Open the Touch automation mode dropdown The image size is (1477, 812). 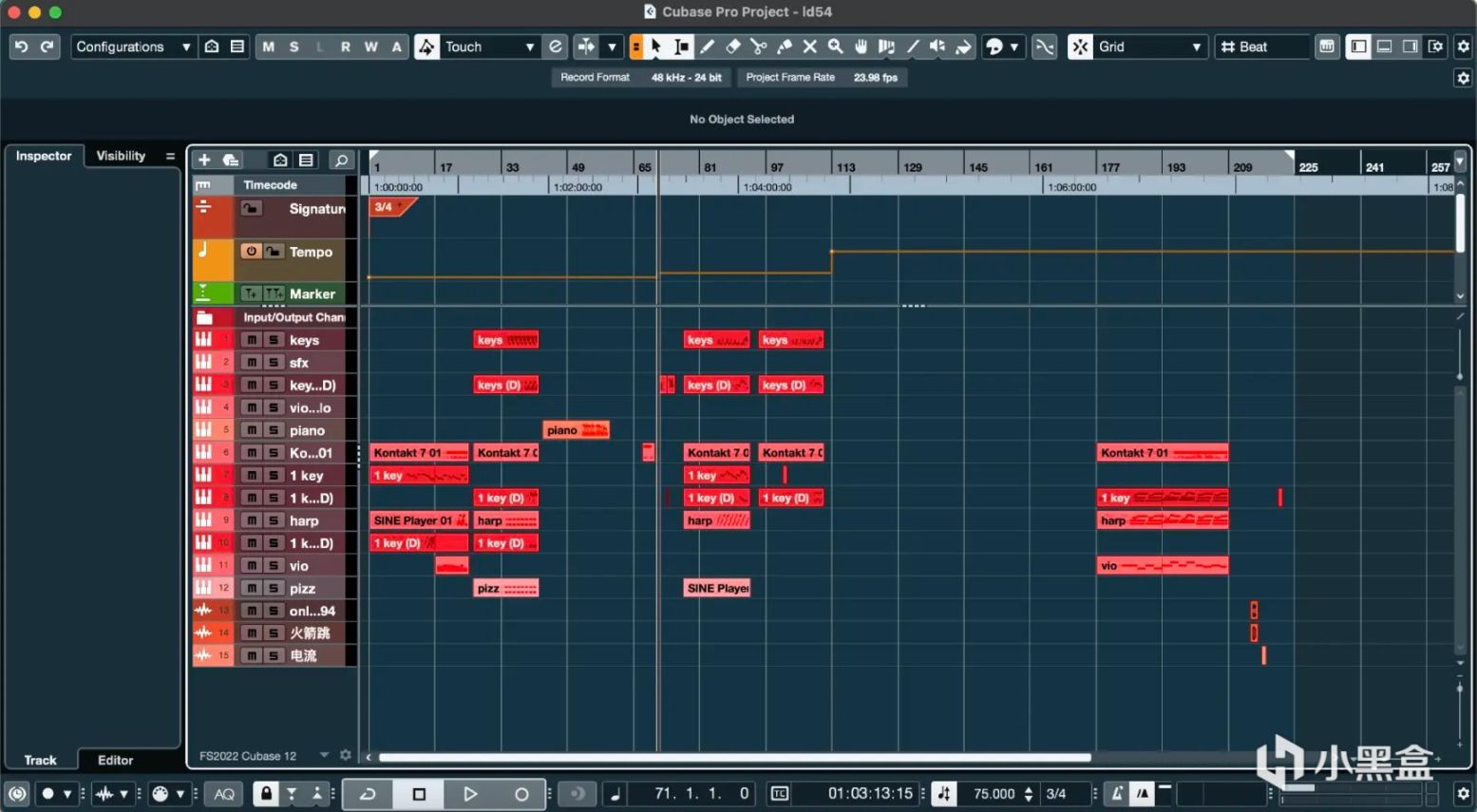tap(489, 47)
